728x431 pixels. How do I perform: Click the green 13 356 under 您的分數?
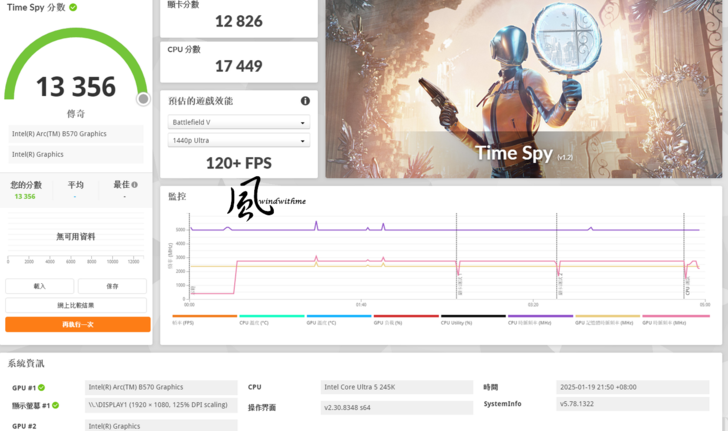[x=25, y=196]
